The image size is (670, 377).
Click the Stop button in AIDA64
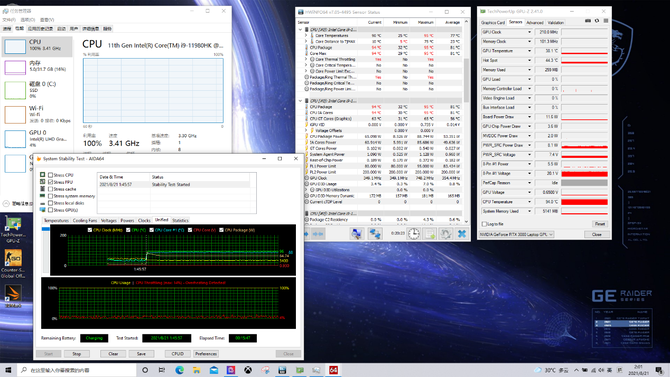click(76, 354)
